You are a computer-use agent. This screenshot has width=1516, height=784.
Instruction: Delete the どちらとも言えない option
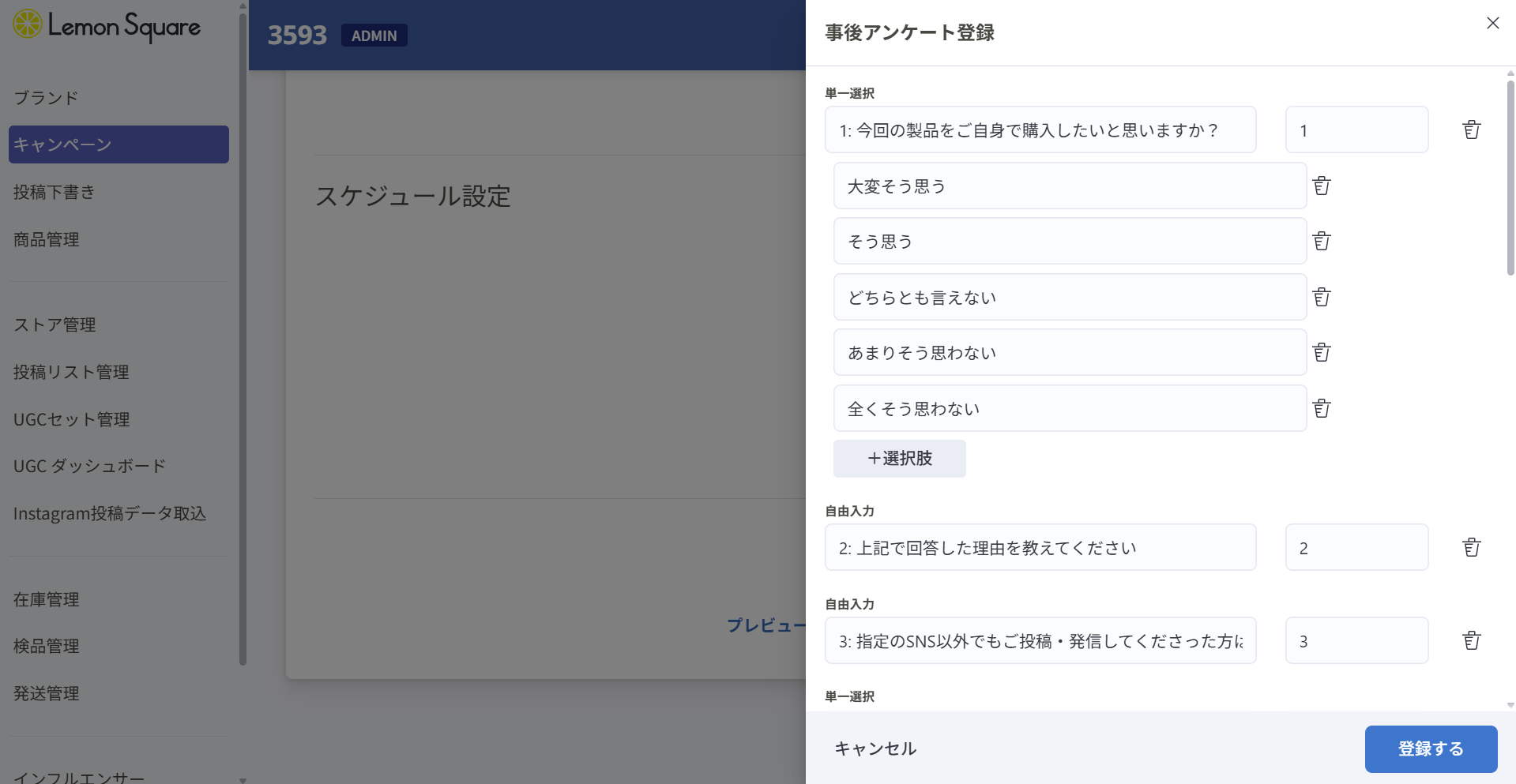click(1322, 298)
